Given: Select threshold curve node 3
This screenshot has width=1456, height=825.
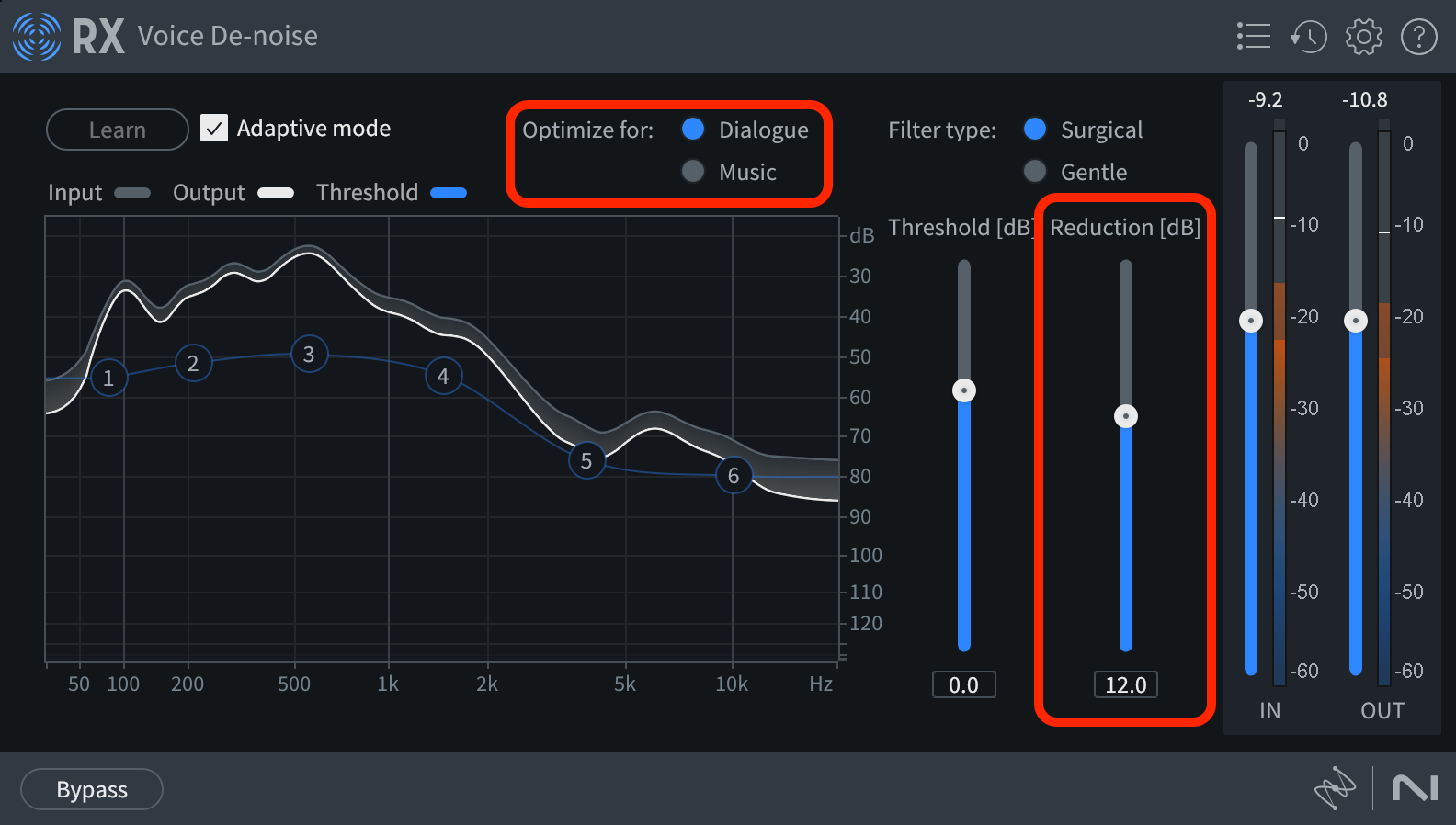Looking at the screenshot, I should tap(310, 355).
